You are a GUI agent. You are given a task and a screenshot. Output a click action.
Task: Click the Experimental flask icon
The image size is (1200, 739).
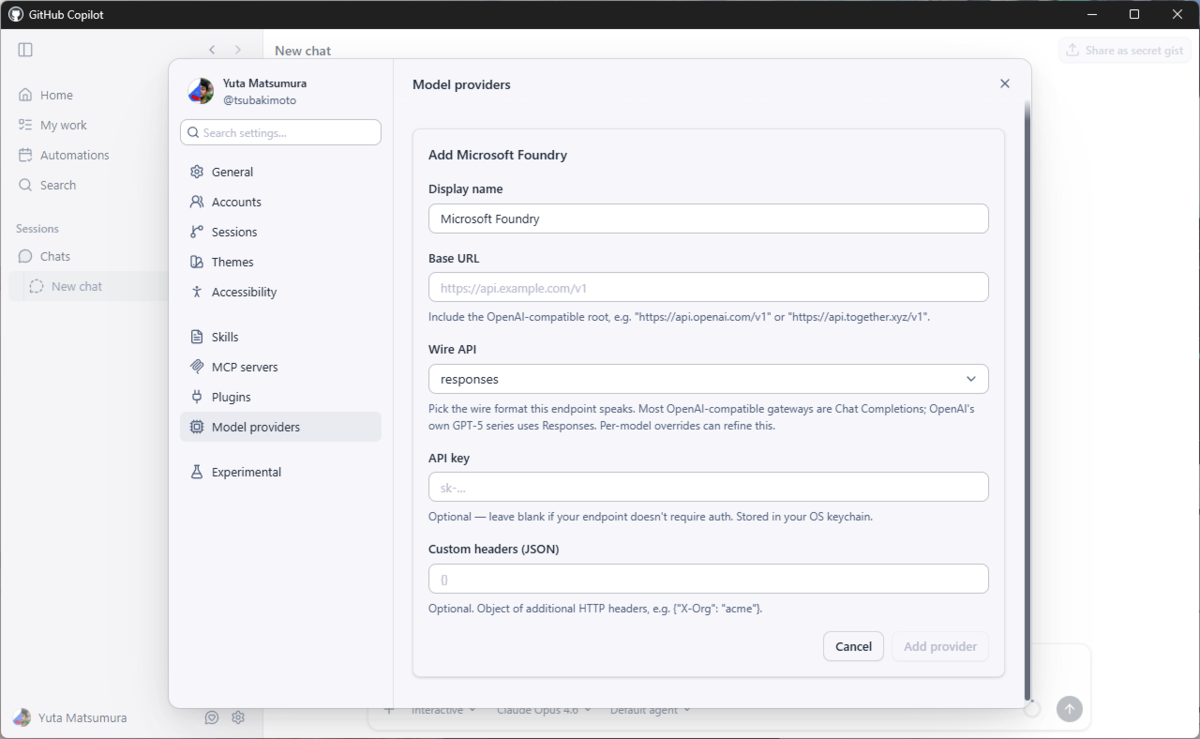[197, 472]
